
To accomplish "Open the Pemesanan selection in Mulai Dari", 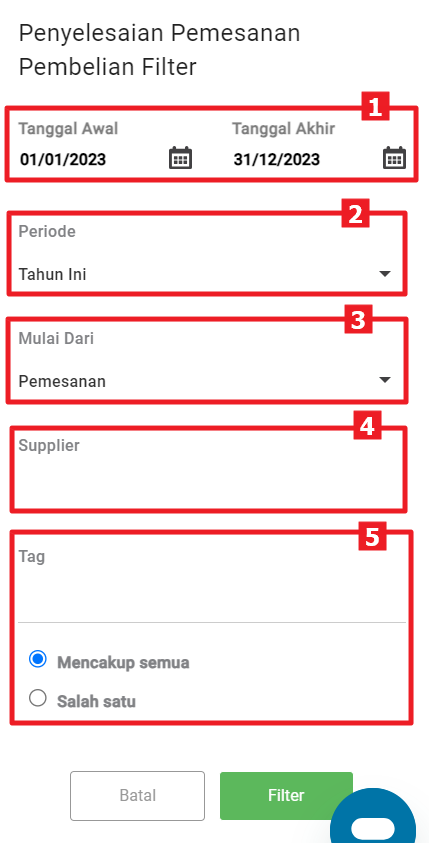I will click(205, 381).
